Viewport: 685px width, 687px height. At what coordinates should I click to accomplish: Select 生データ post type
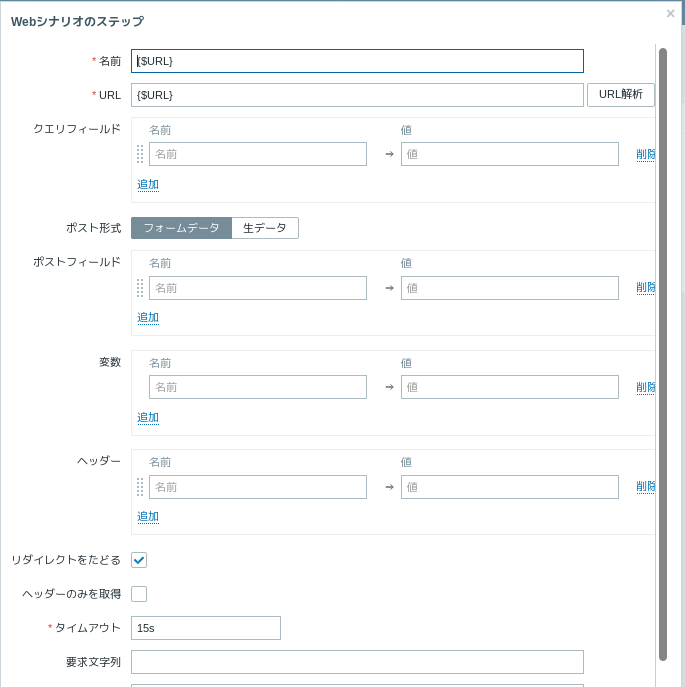(x=265, y=228)
